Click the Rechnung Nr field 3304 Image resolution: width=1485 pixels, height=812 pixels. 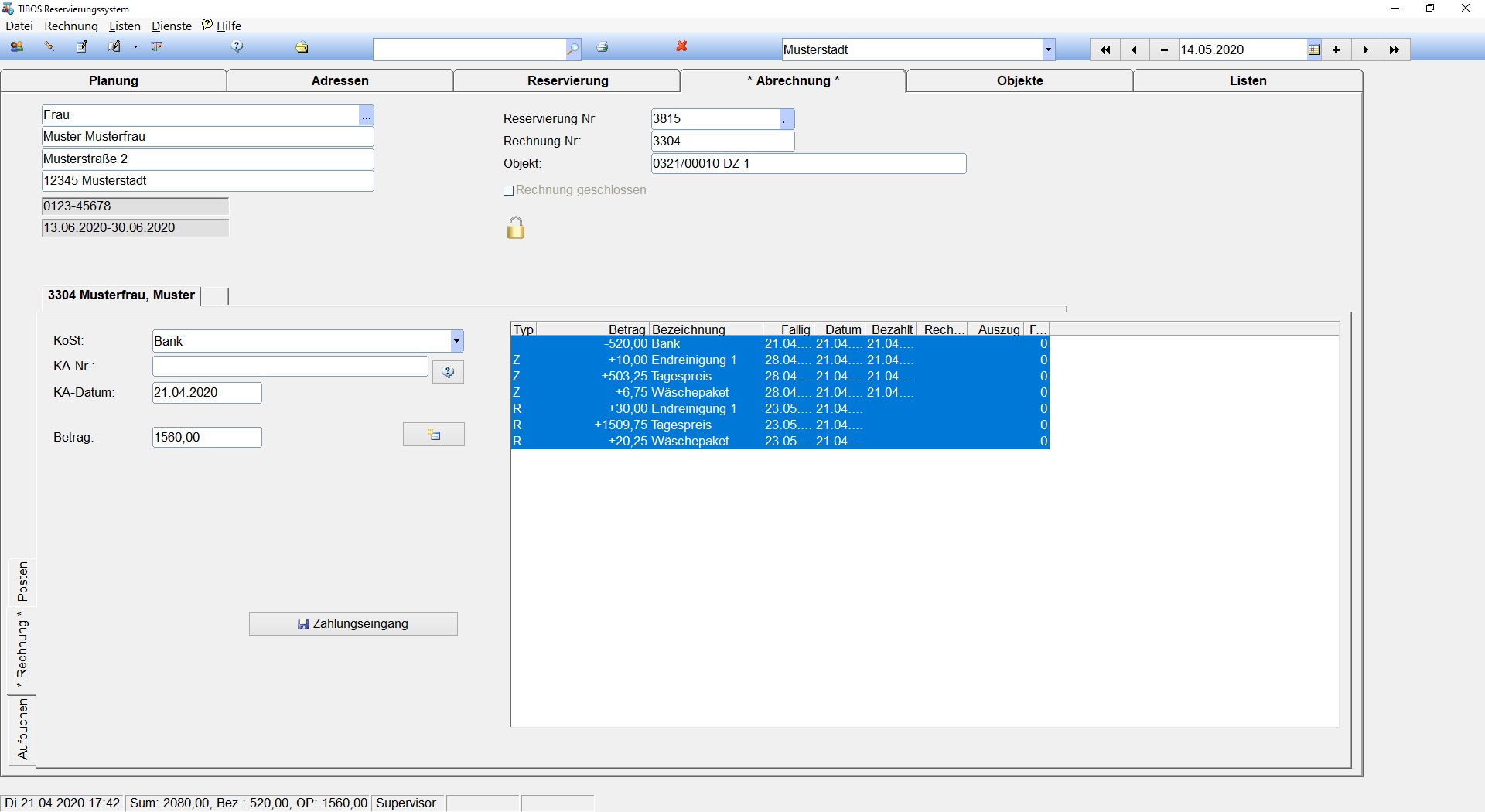click(x=722, y=142)
